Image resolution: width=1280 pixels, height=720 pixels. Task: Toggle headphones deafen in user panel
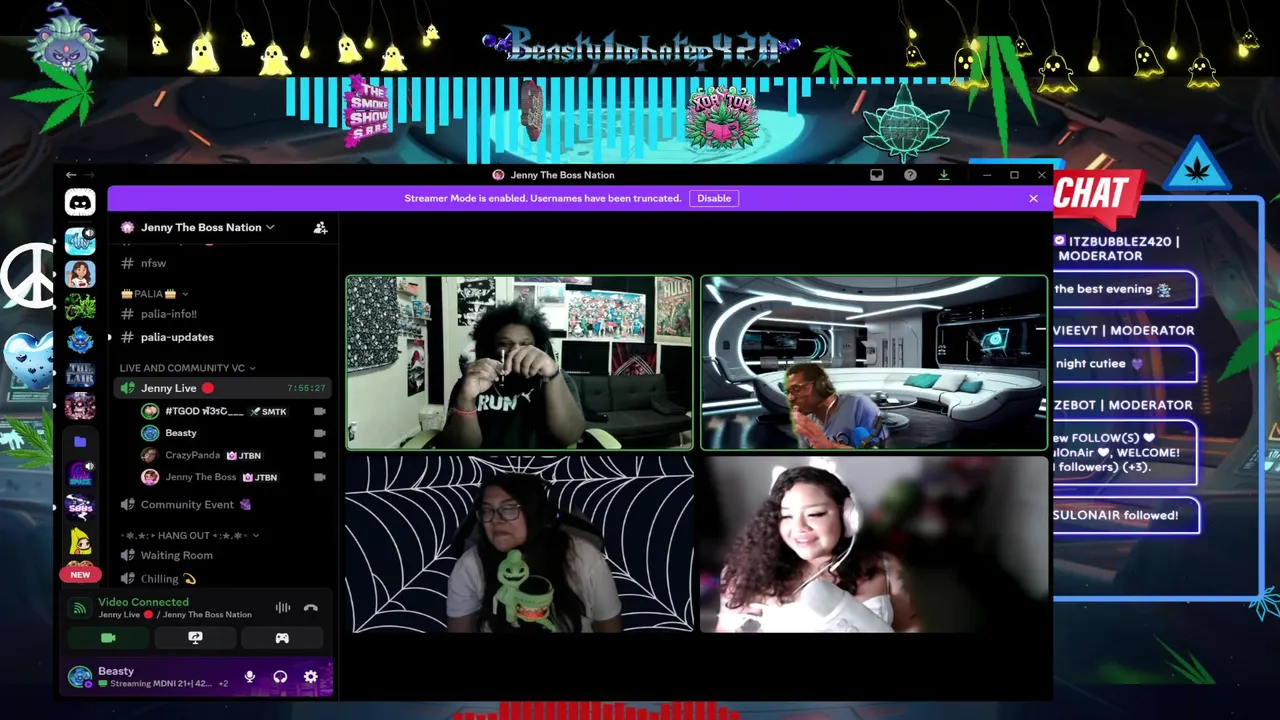(280, 677)
